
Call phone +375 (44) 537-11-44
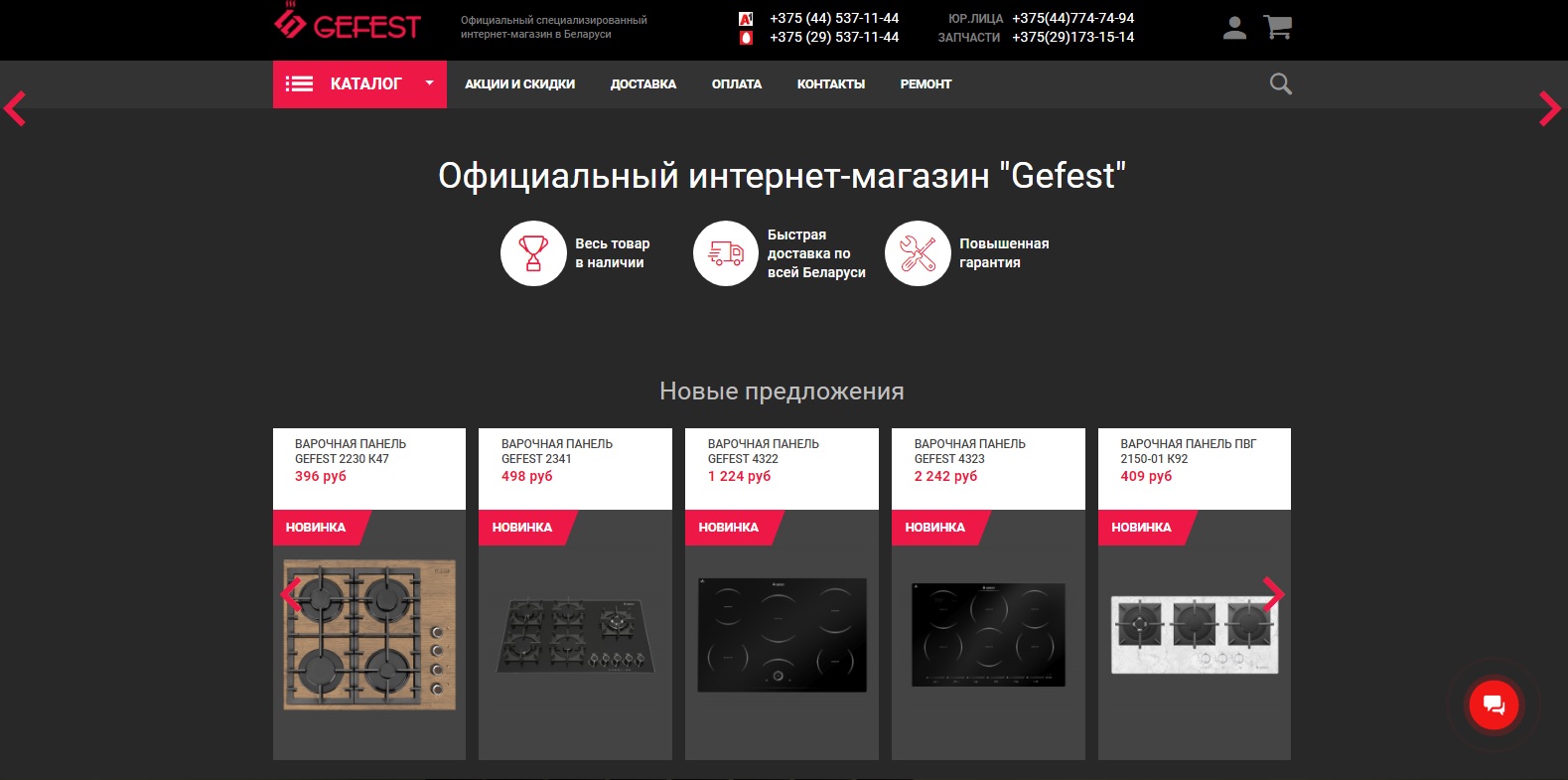[x=834, y=18]
